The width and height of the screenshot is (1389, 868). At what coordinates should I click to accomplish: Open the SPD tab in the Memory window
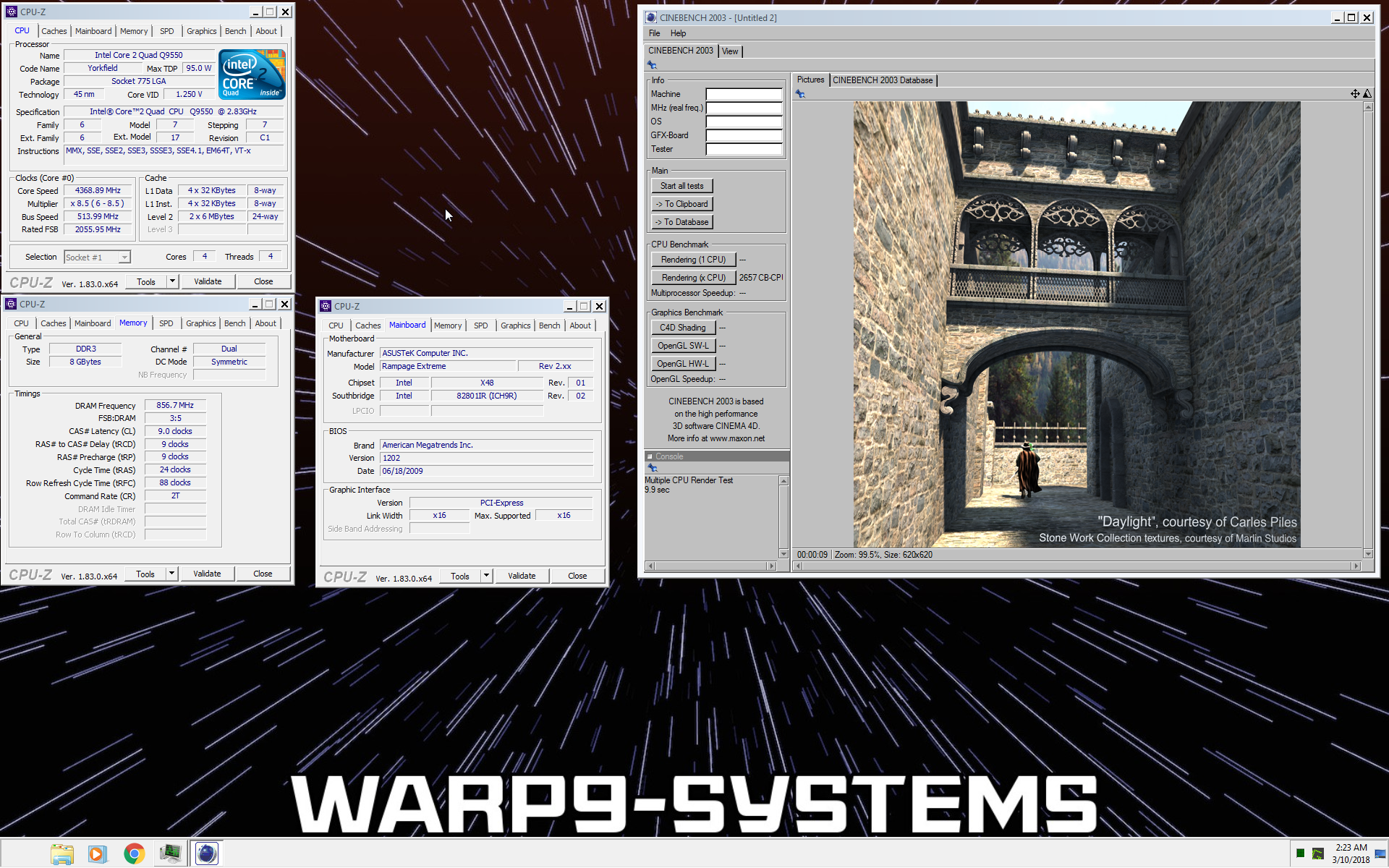(x=166, y=323)
